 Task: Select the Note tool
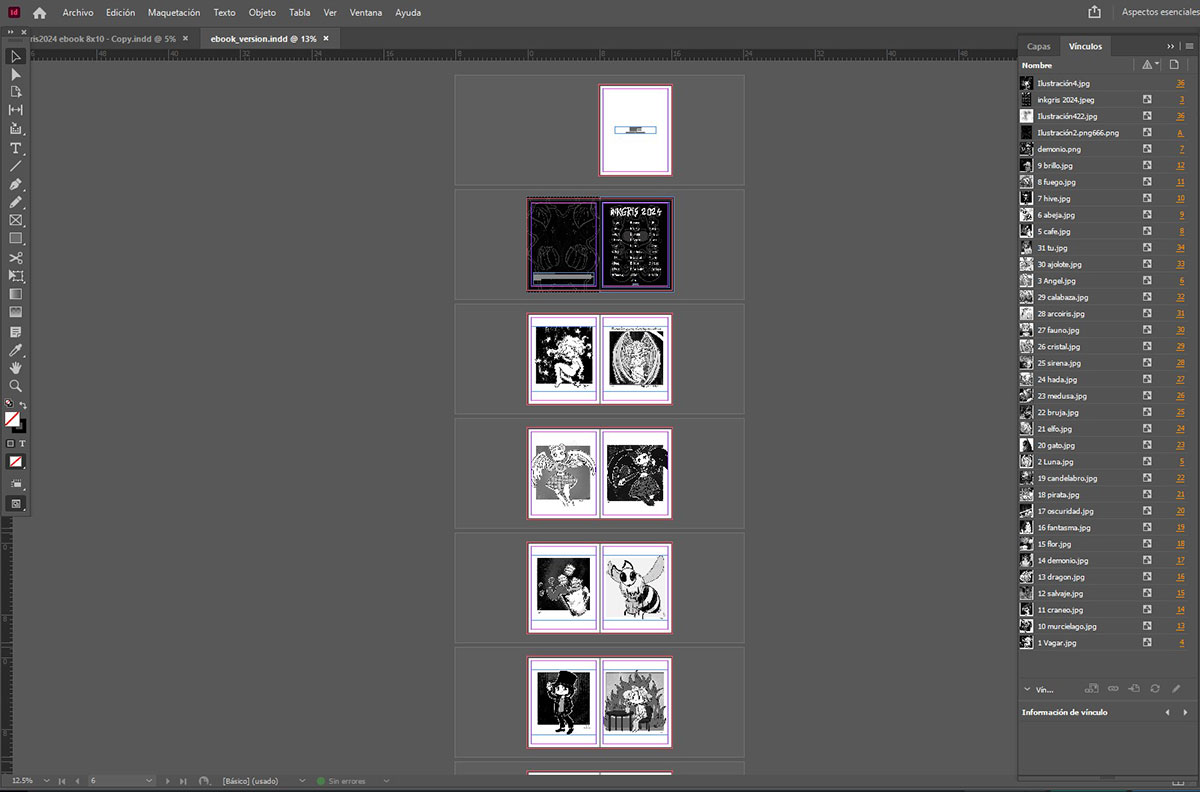[16, 331]
